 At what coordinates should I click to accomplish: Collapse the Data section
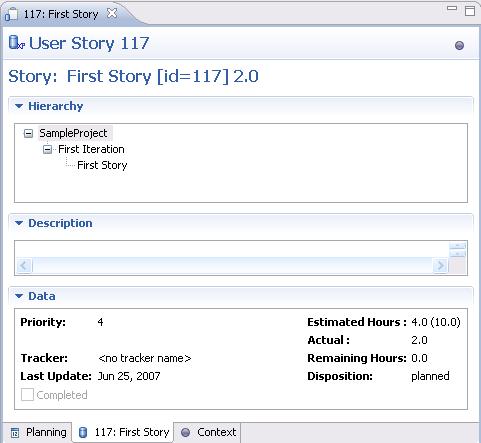click(x=19, y=296)
